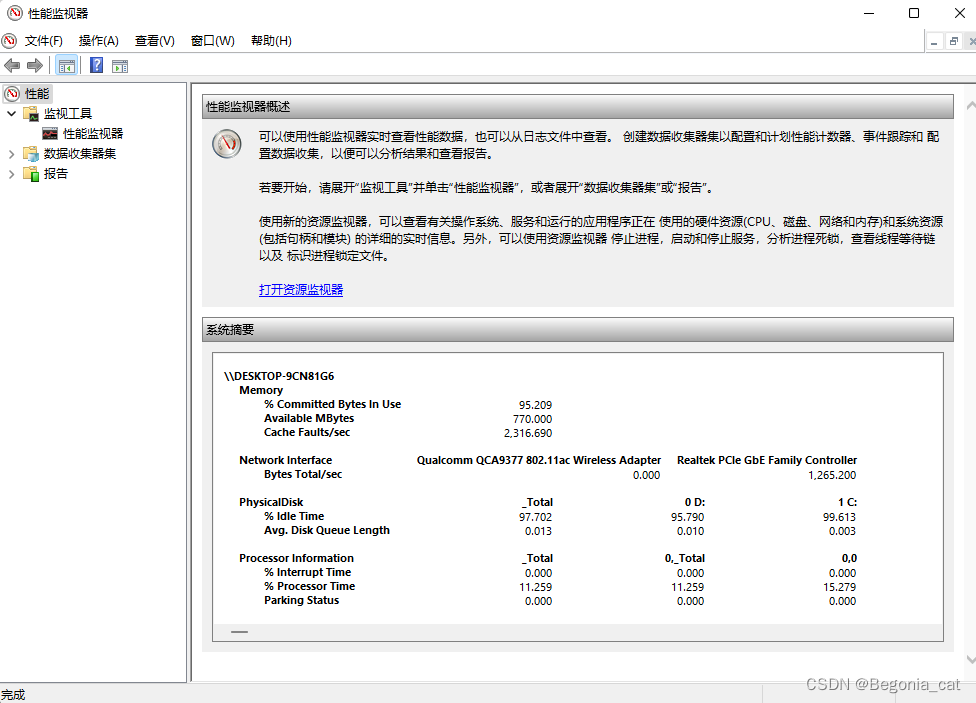Open the 操作 menu
This screenshot has width=976, height=703.
tap(97, 40)
